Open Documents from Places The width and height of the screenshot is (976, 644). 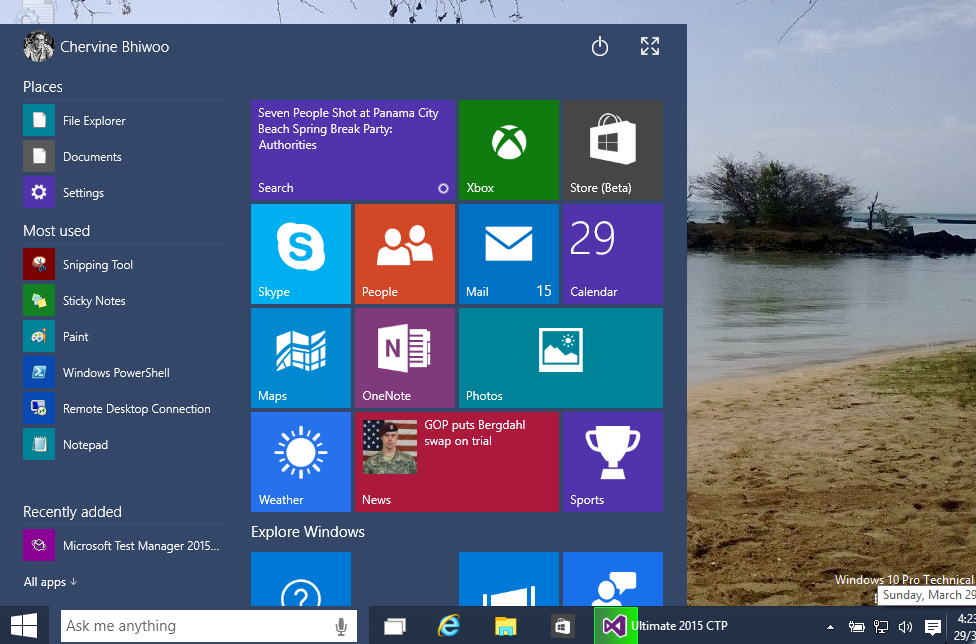pyautogui.click(x=124, y=157)
